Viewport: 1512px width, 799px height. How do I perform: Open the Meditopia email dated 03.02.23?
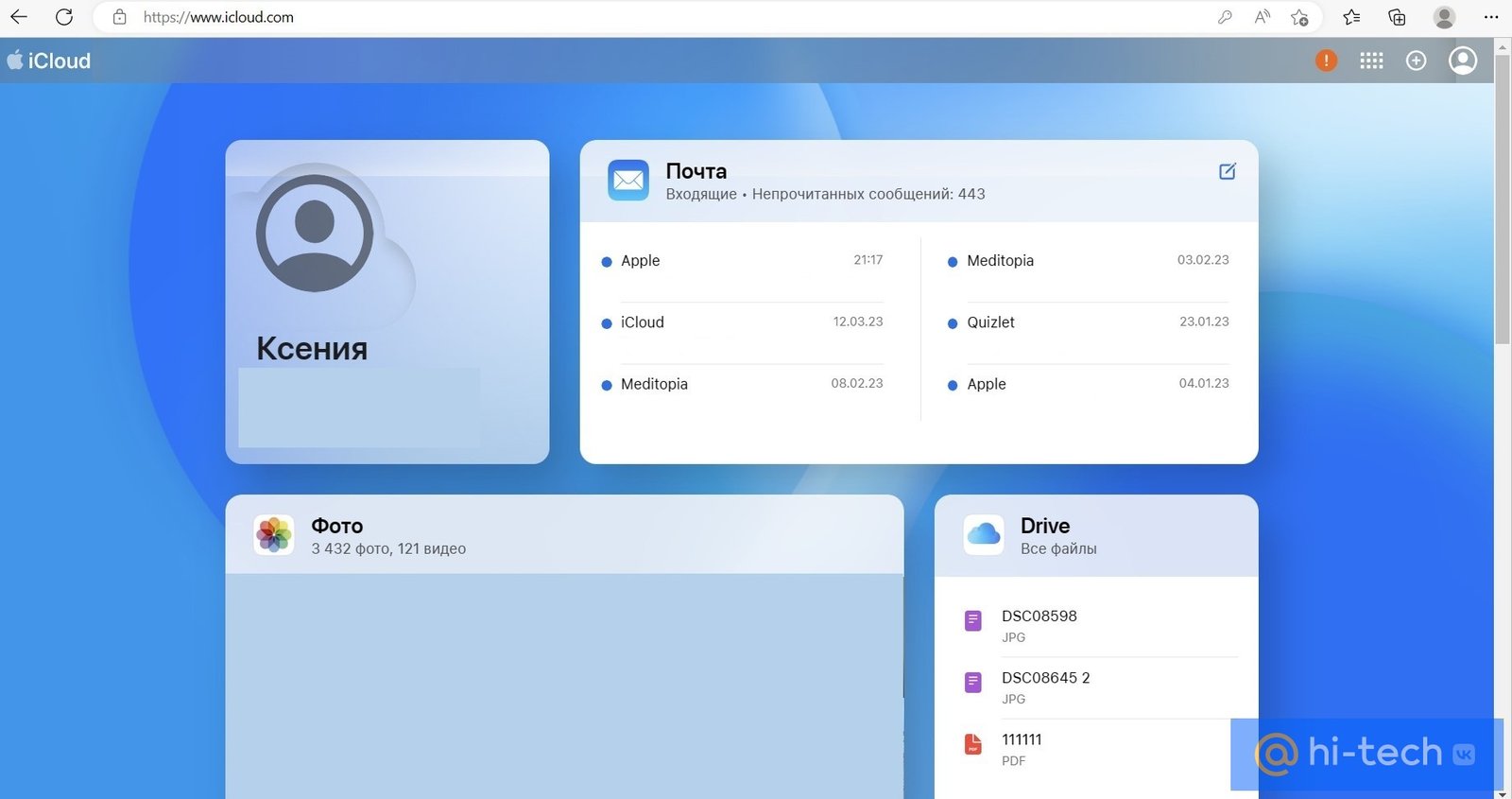click(x=1089, y=260)
